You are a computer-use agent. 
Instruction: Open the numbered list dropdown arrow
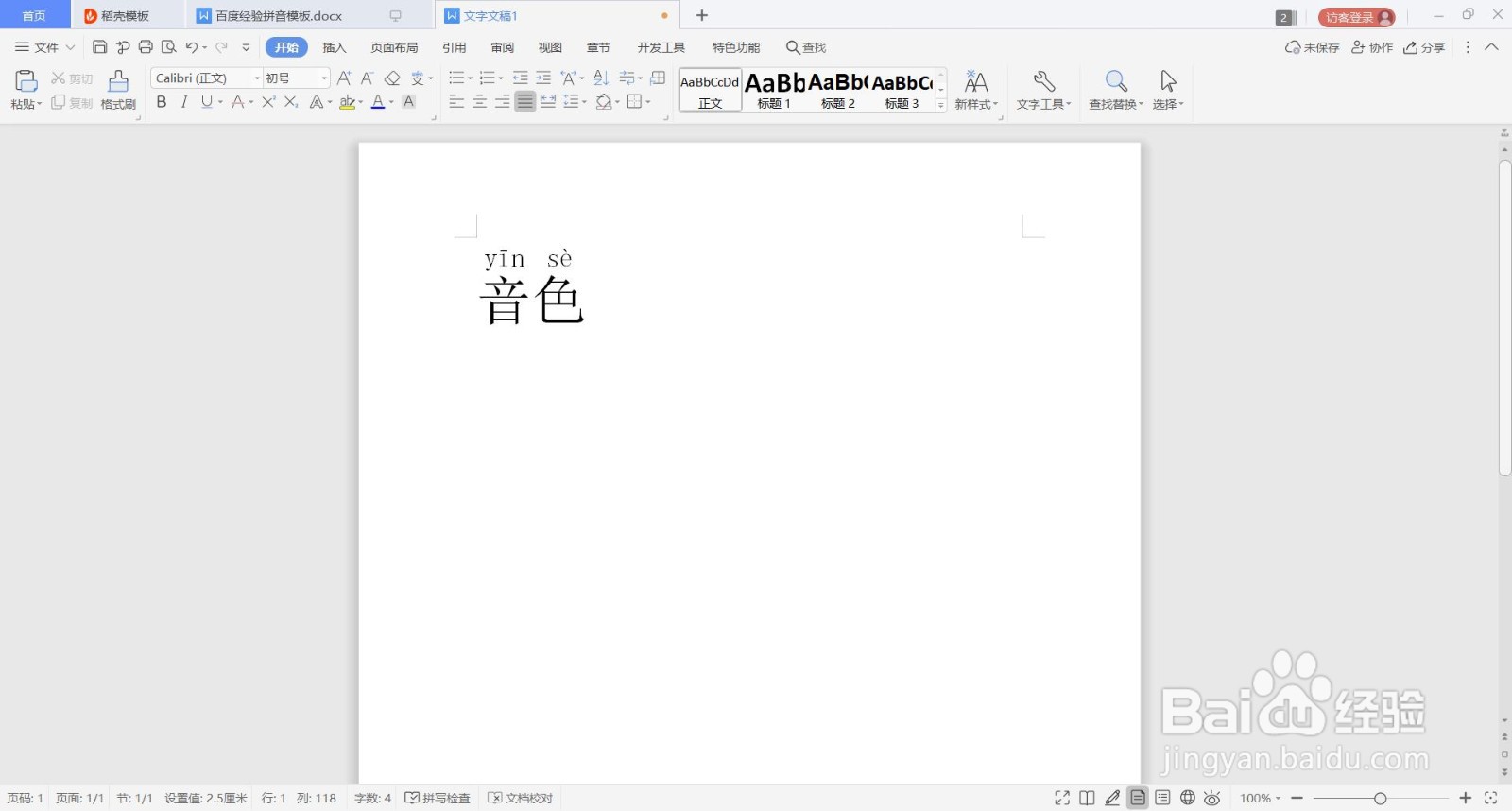pos(501,78)
